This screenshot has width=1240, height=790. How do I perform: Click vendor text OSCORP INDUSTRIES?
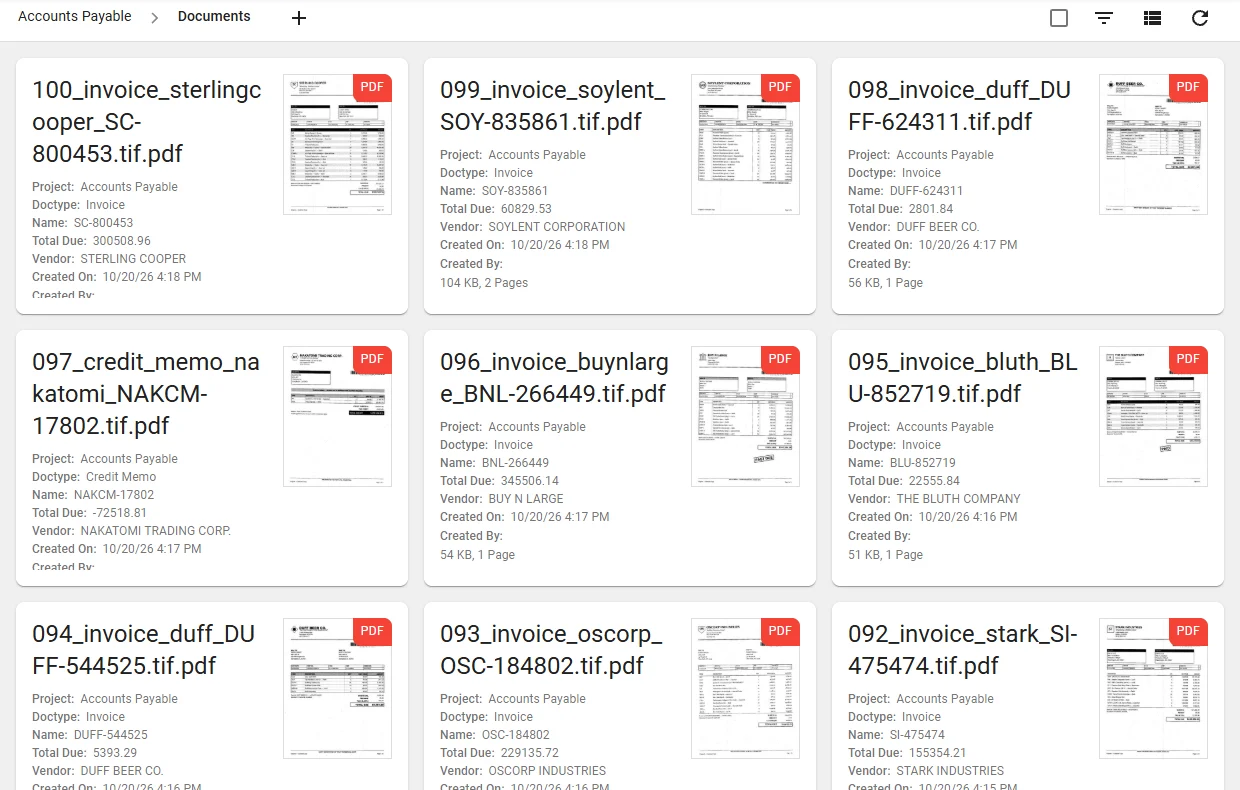coord(547,771)
